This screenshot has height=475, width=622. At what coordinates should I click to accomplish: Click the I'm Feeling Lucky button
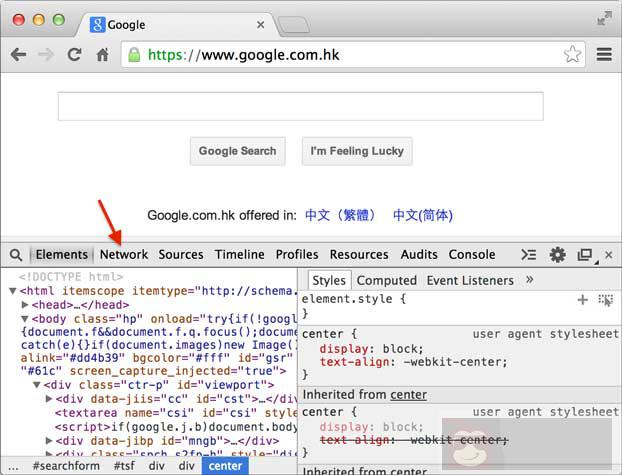[357, 151]
